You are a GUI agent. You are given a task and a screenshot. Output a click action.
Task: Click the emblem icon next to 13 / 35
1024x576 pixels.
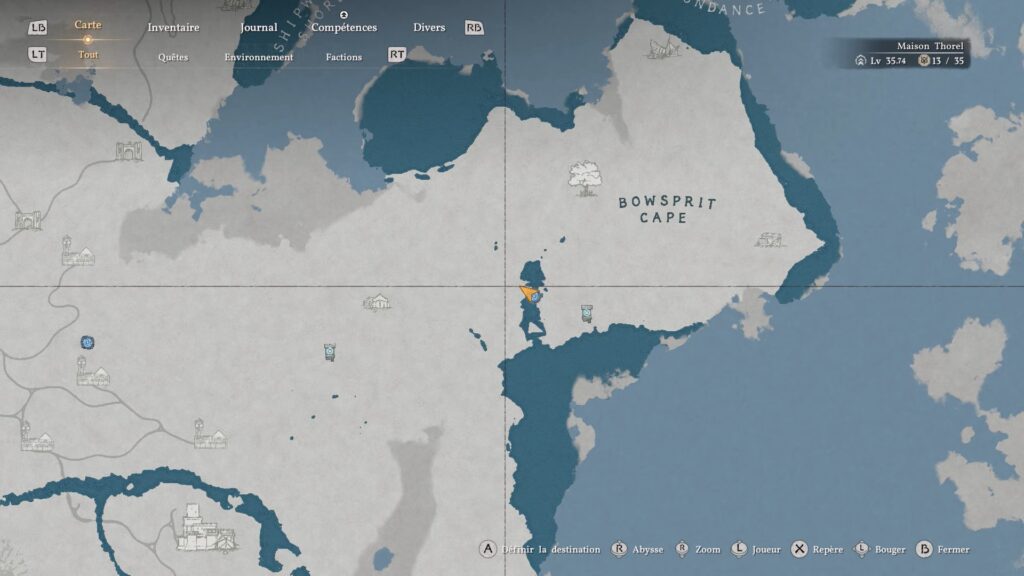pyautogui.click(x=923, y=61)
